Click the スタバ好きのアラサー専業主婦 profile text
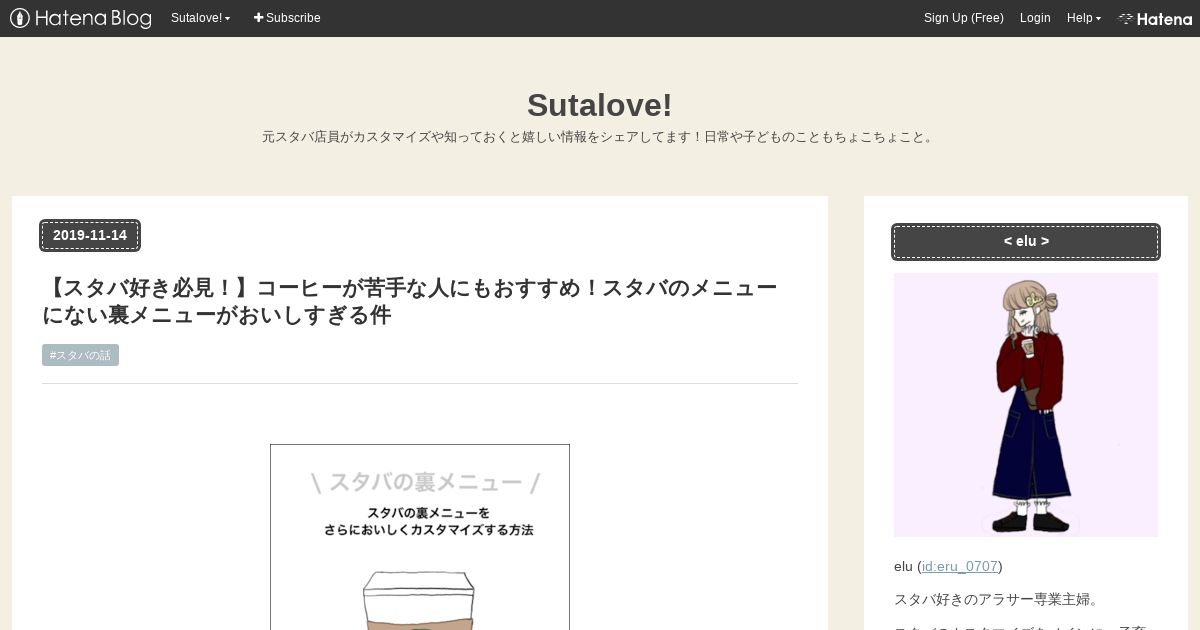This screenshot has width=1200, height=630. coord(997,600)
